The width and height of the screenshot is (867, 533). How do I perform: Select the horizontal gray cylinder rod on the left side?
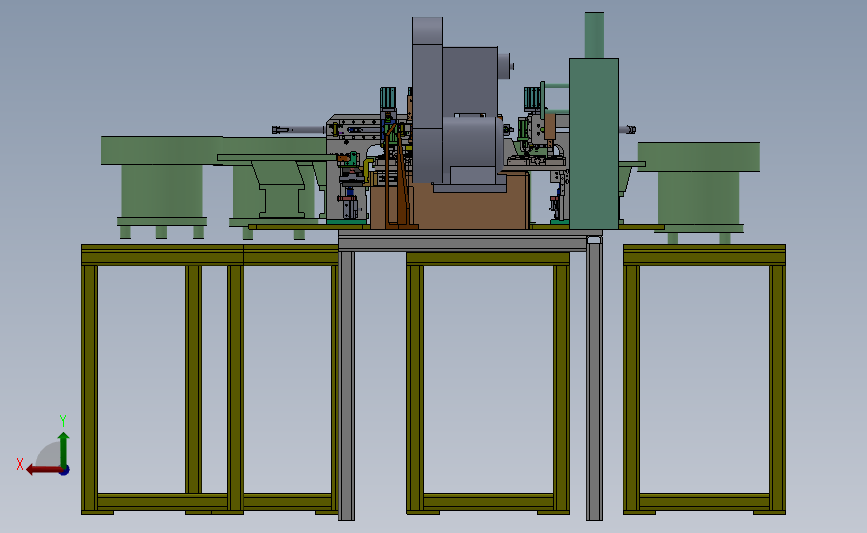coord(299,130)
